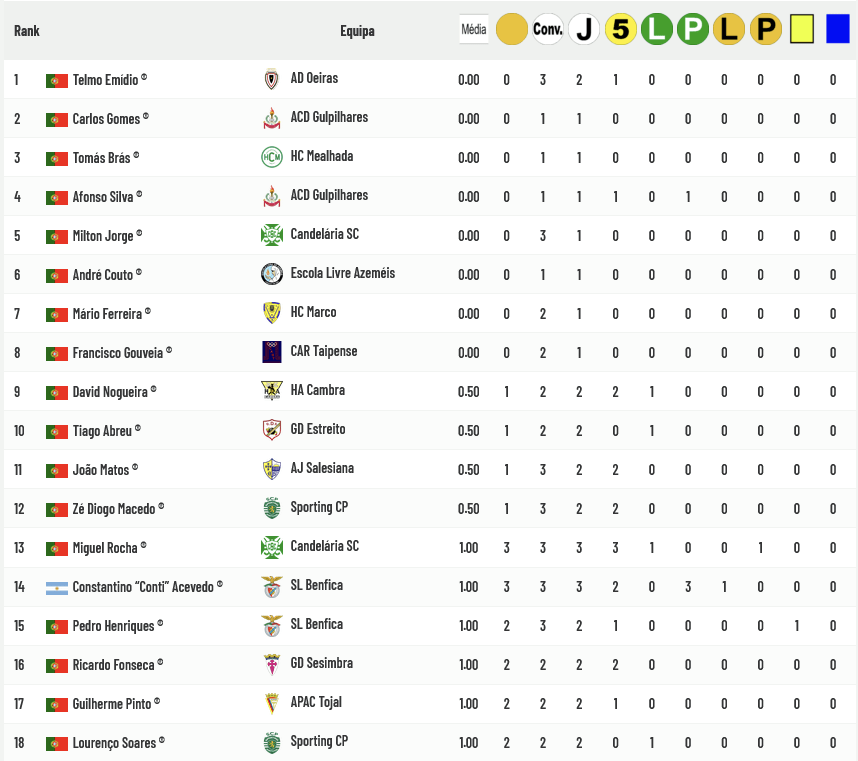Sort by the Conv. column icon

(548, 30)
